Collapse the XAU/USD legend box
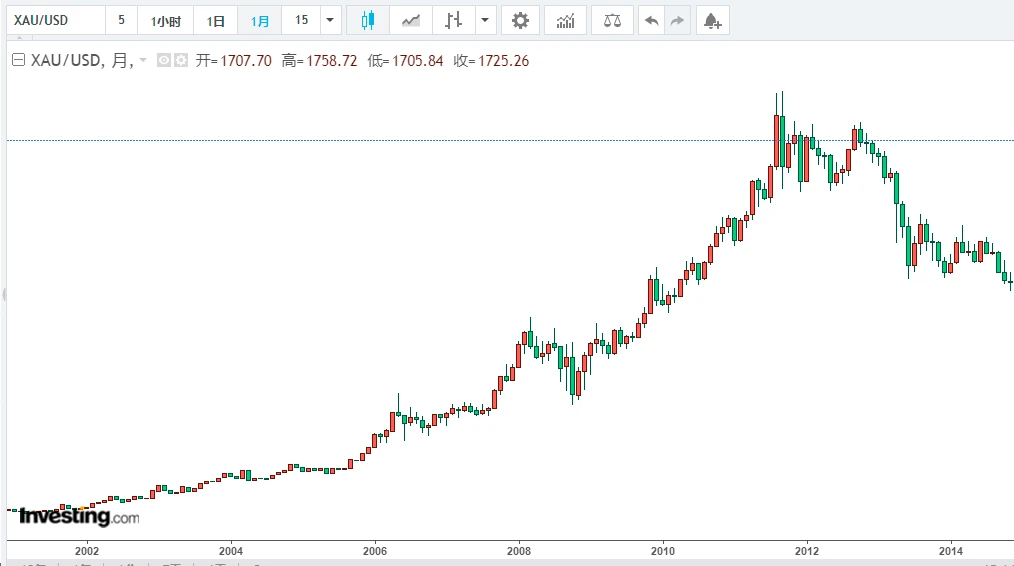 tap(18, 61)
